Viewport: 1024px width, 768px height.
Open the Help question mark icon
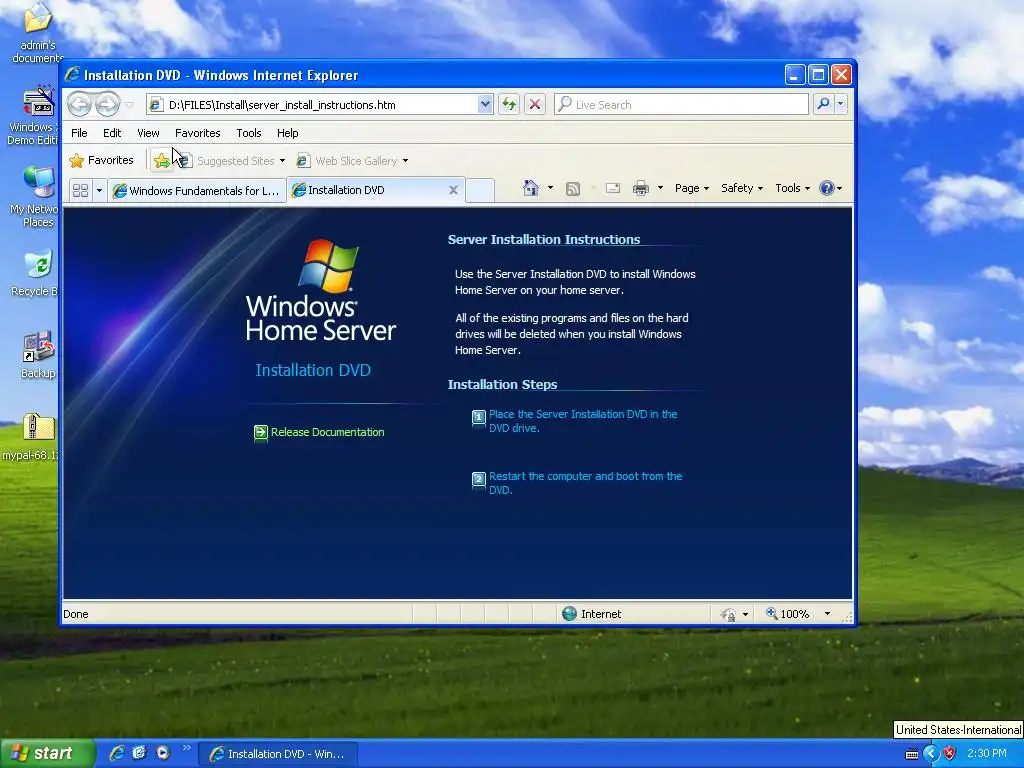[x=826, y=188]
